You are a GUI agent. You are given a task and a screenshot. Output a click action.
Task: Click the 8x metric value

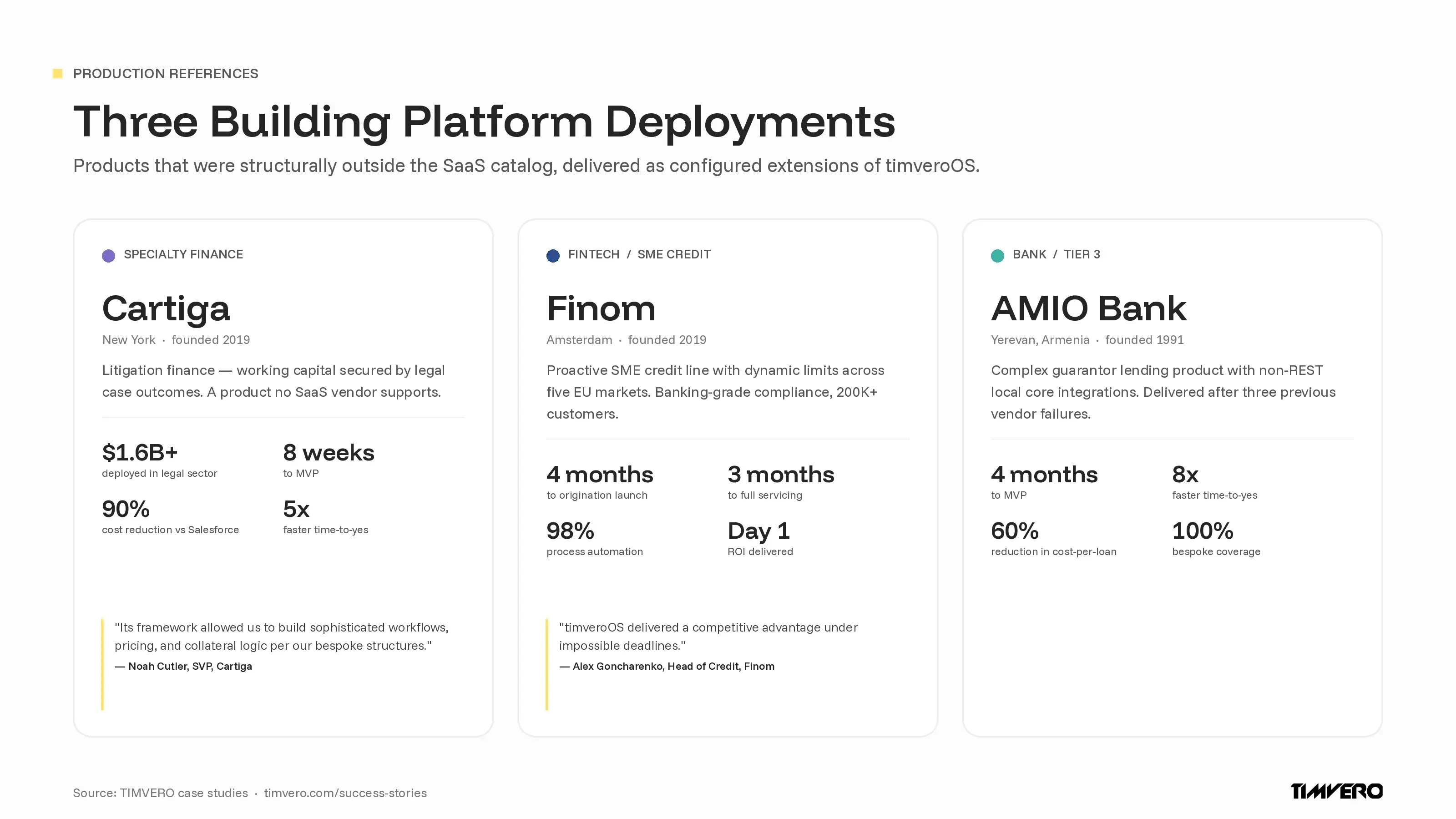pyautogui.click(x=1185, y=475)
